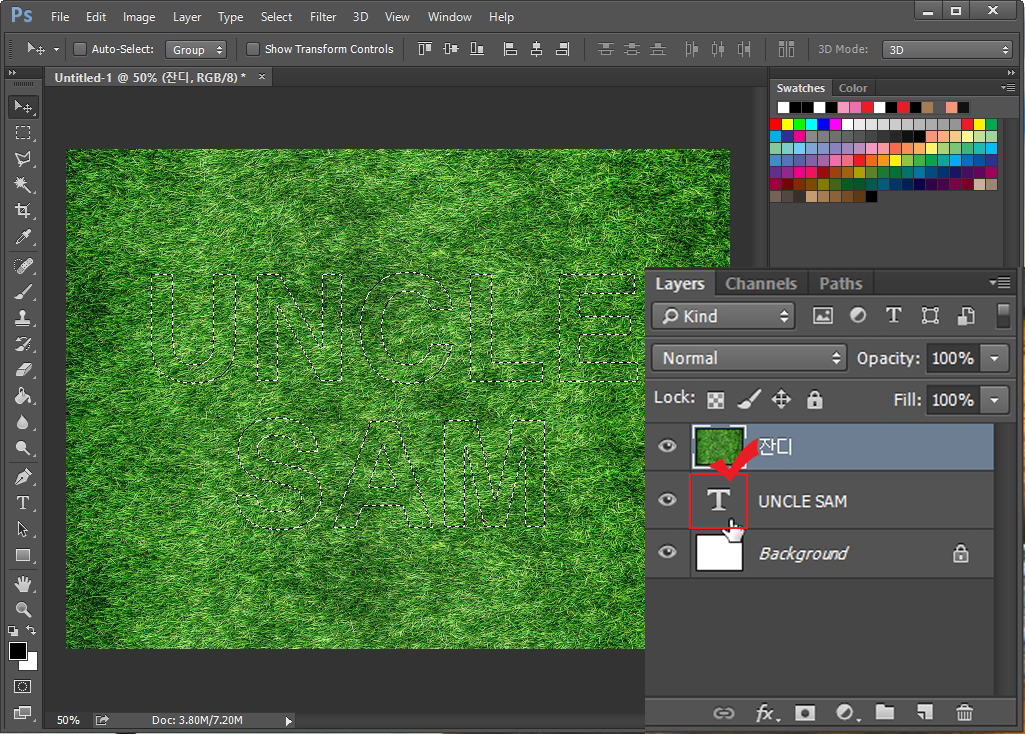
Task: Open the Group auto-select dropdown
Action: click(x=195, y=50)
